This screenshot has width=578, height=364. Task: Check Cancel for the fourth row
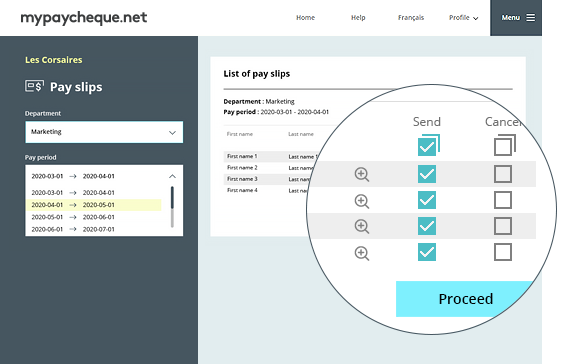pyautogui.click(x=503, y=252)
